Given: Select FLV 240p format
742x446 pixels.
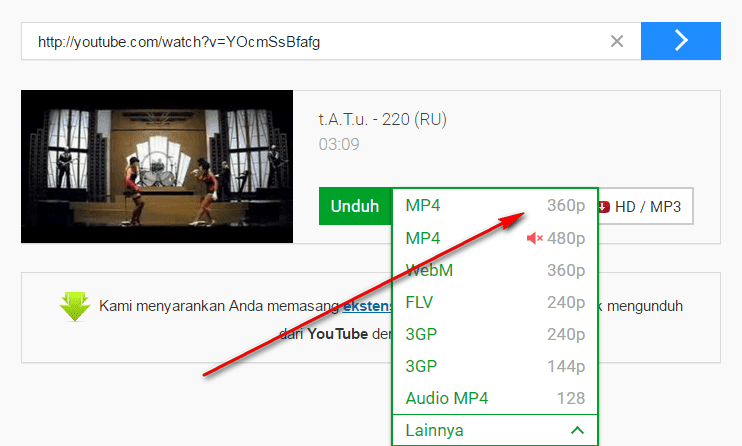Looking at the screenshot, I should click(495, 302).
